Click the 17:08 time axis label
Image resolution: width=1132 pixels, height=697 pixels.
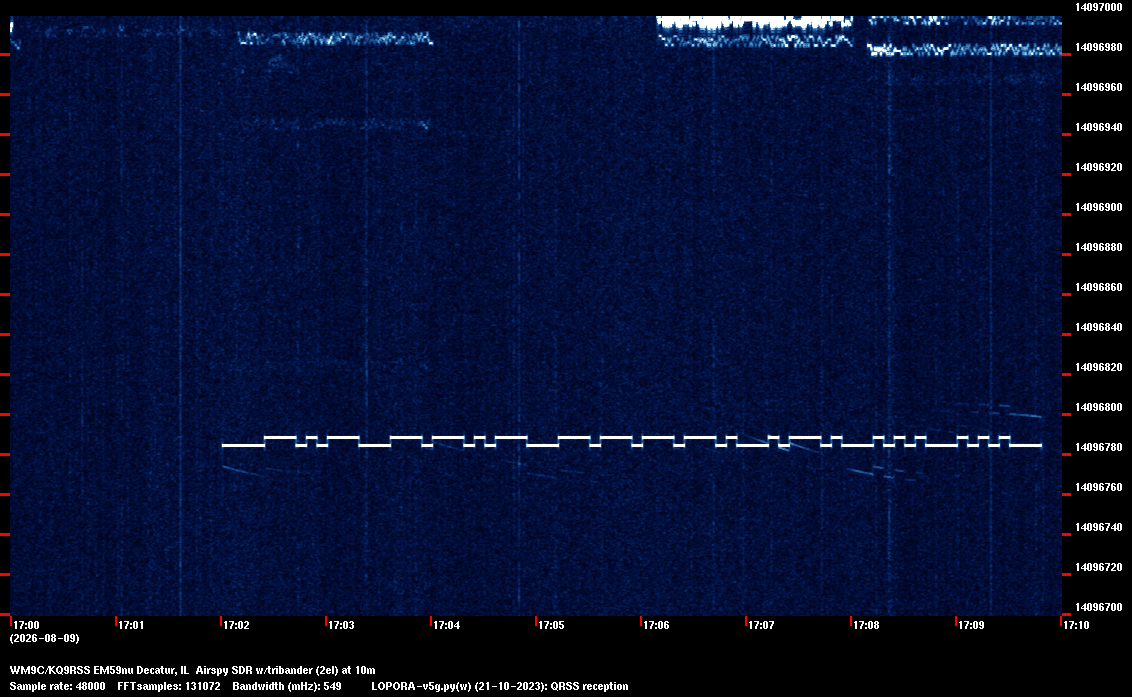[866, 625]
